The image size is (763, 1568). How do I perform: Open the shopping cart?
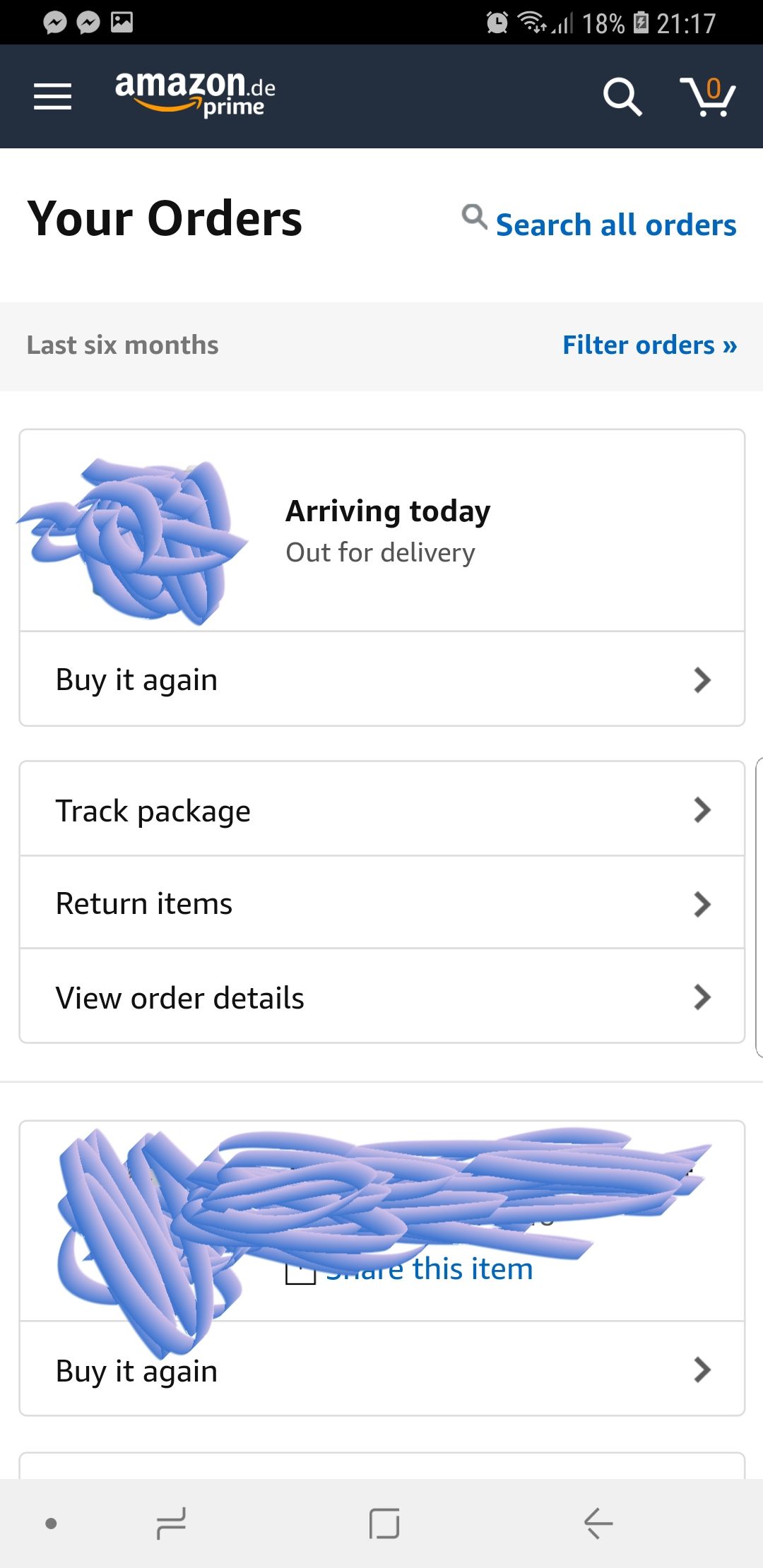point(708,96)
